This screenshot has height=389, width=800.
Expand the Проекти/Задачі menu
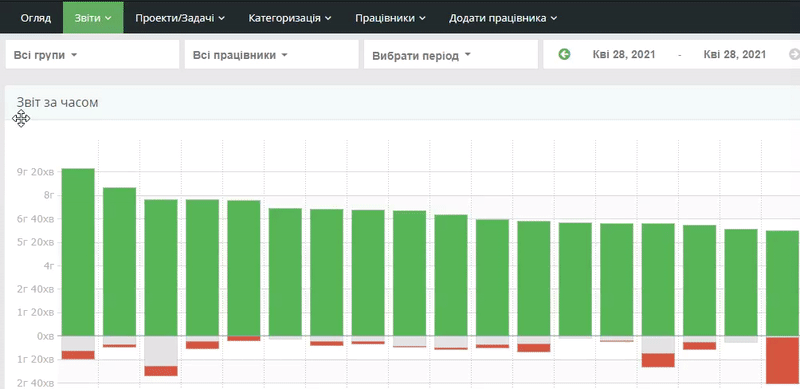(x=180, y=18)
